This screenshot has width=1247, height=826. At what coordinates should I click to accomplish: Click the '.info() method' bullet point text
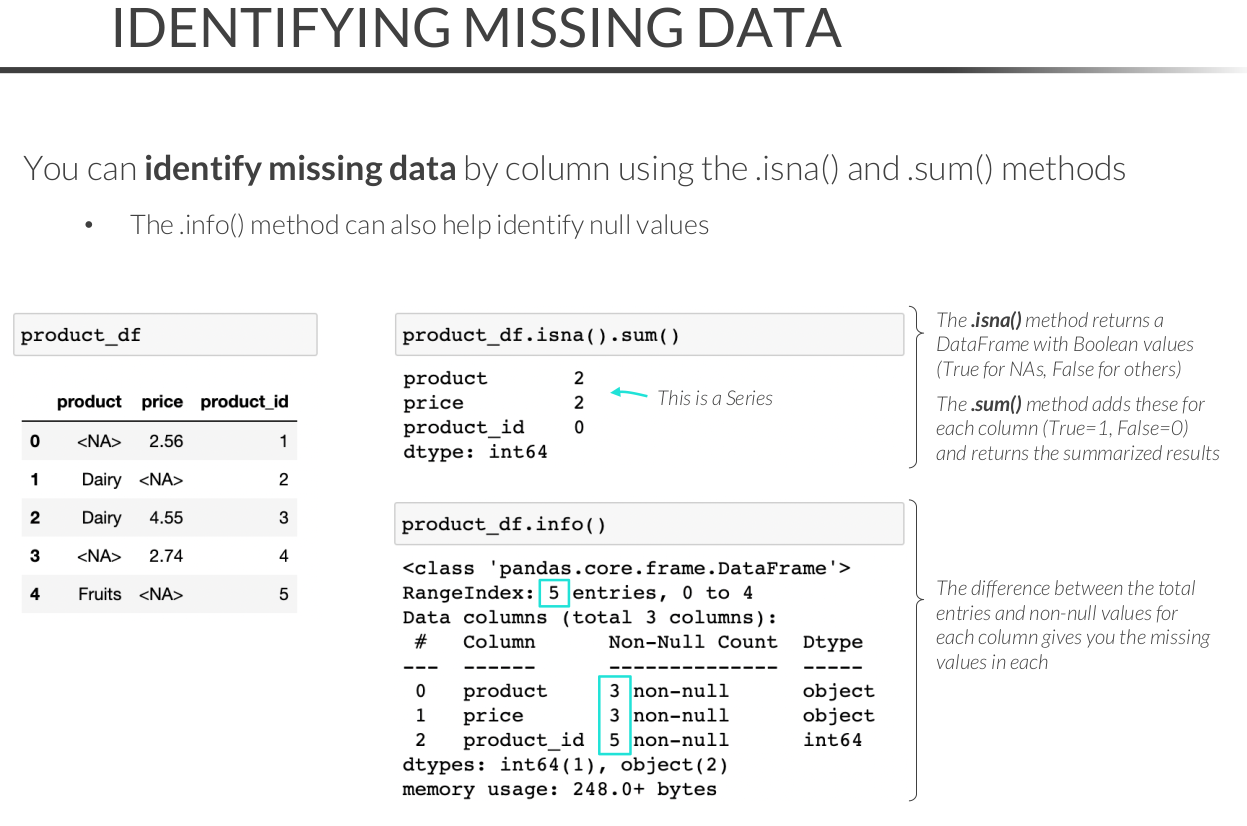[419, 225]
